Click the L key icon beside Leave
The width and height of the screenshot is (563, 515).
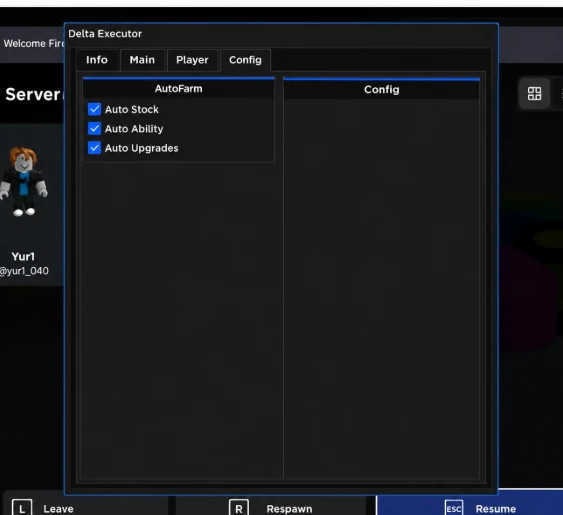click(22, 507)
